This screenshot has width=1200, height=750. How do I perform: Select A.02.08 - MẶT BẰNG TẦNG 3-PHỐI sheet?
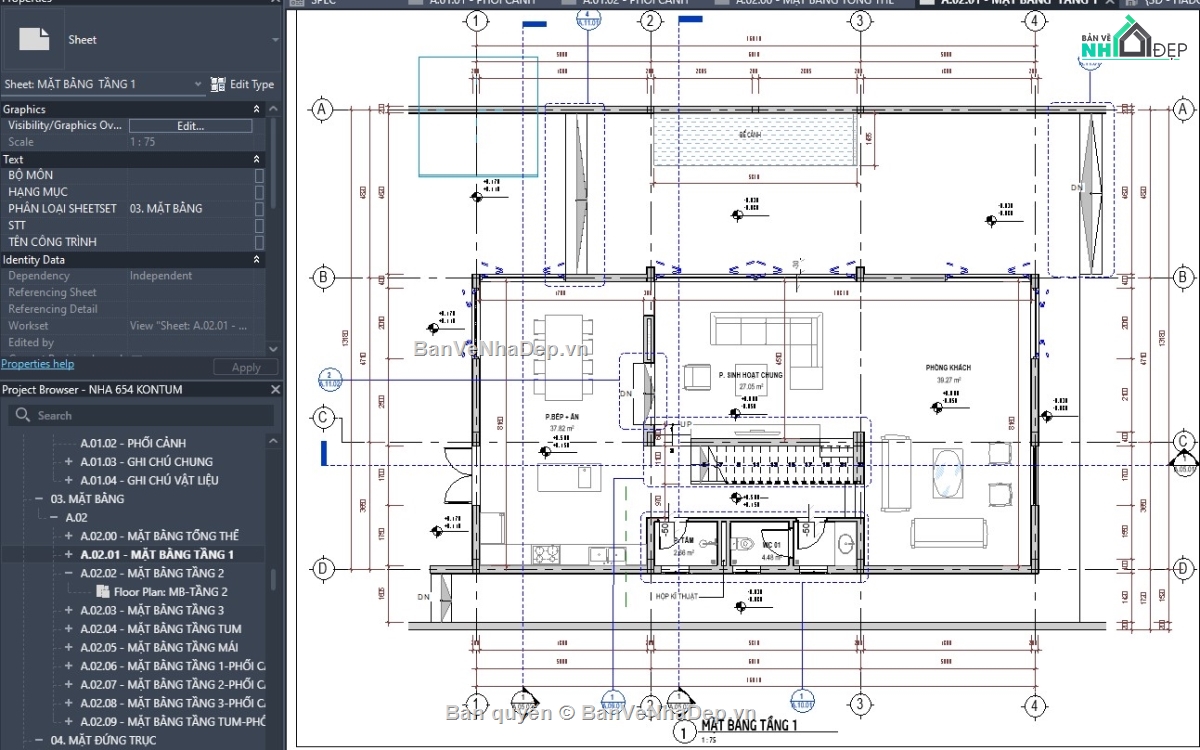(x=173, y=703)
